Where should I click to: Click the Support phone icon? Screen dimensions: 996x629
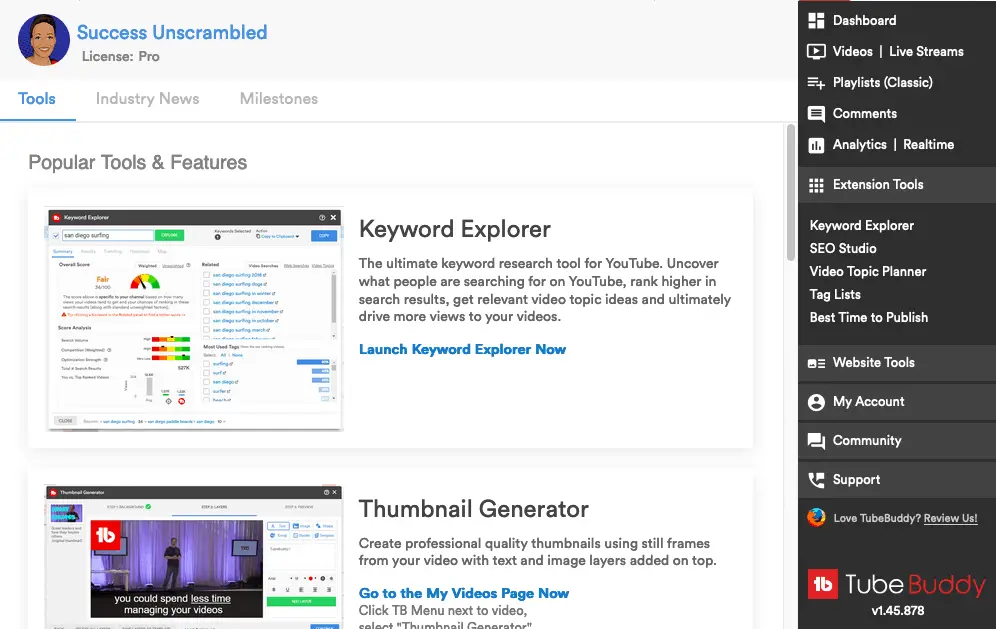click(x=816, y=480)
